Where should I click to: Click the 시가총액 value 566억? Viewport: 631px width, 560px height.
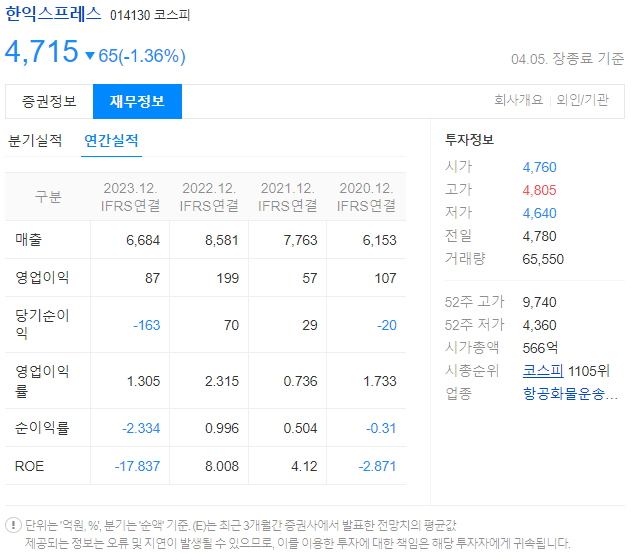point(540,348)
